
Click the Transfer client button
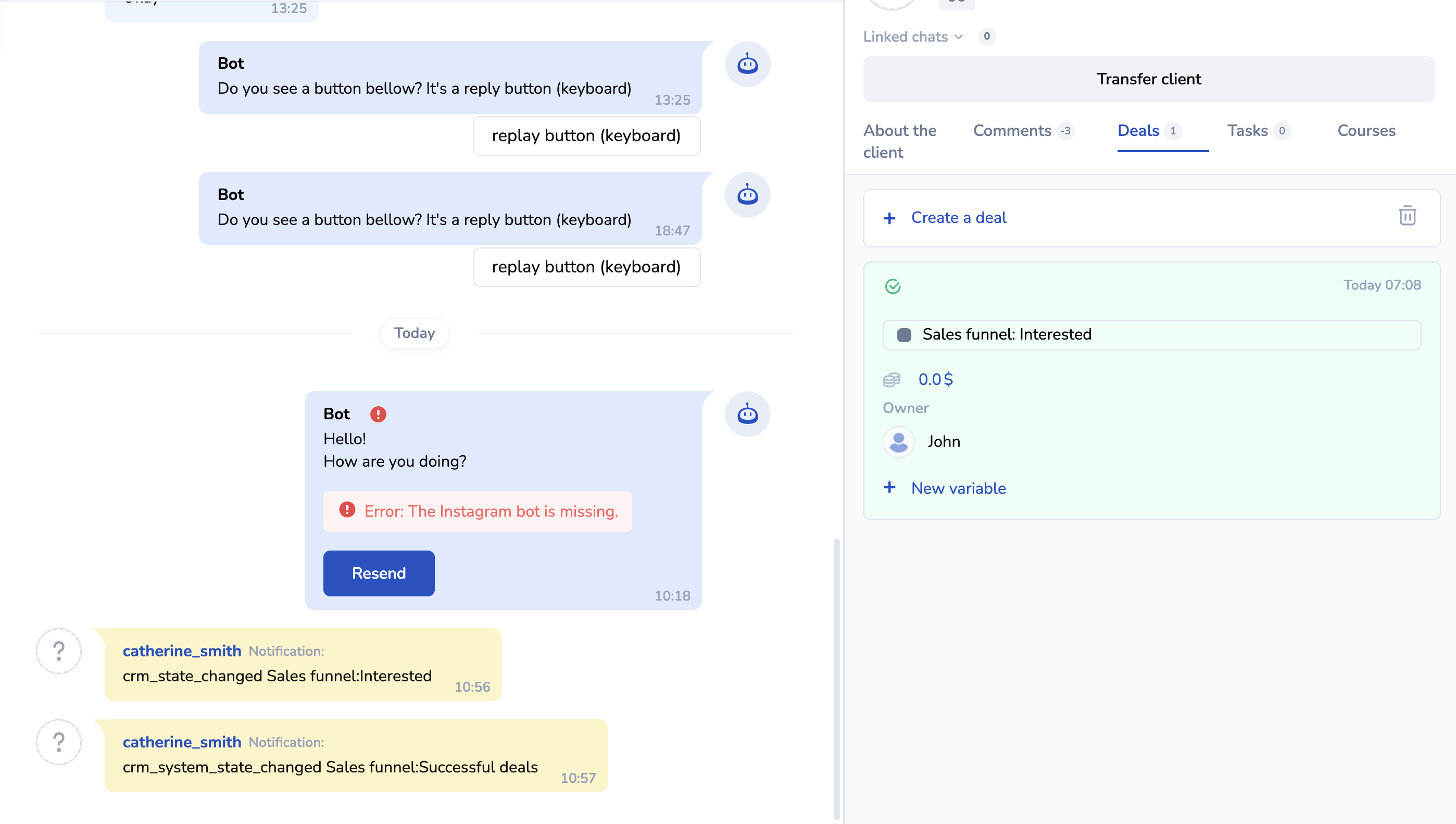(x=1148, y=79)
